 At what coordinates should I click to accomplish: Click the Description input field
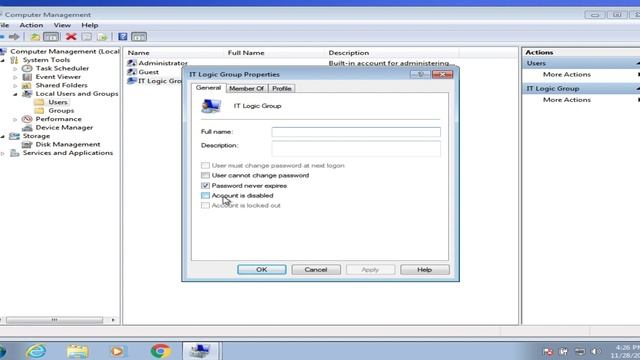pyautogui.click(x=356, y=149)
